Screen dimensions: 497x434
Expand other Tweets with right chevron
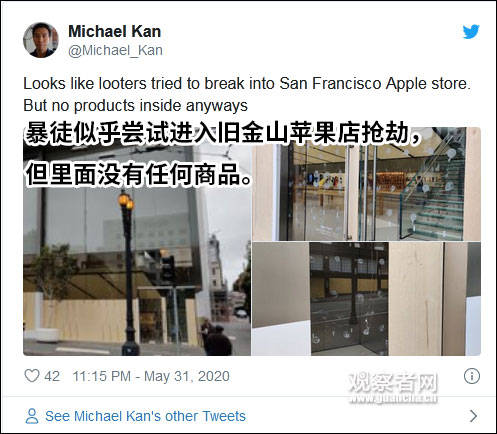(x=473, y=416)
